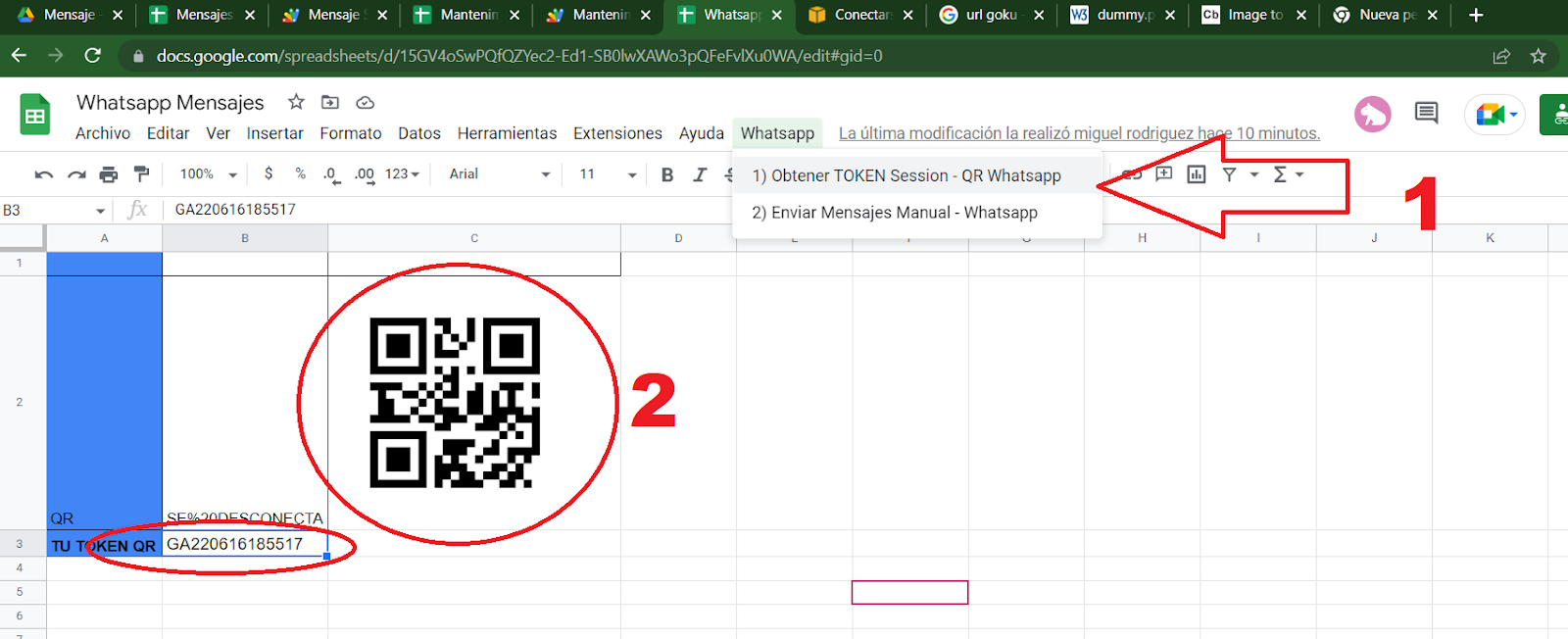Expand filter views dropdown arrow
1568x639 pixels.
1254,174
